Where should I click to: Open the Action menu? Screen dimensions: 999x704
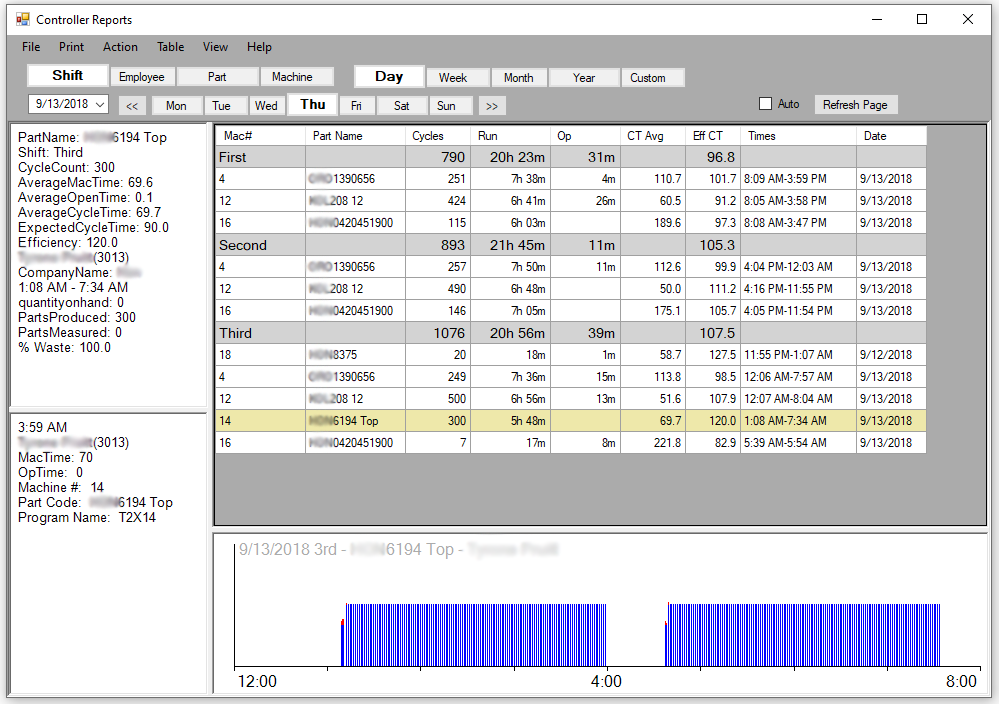[120, 47]
